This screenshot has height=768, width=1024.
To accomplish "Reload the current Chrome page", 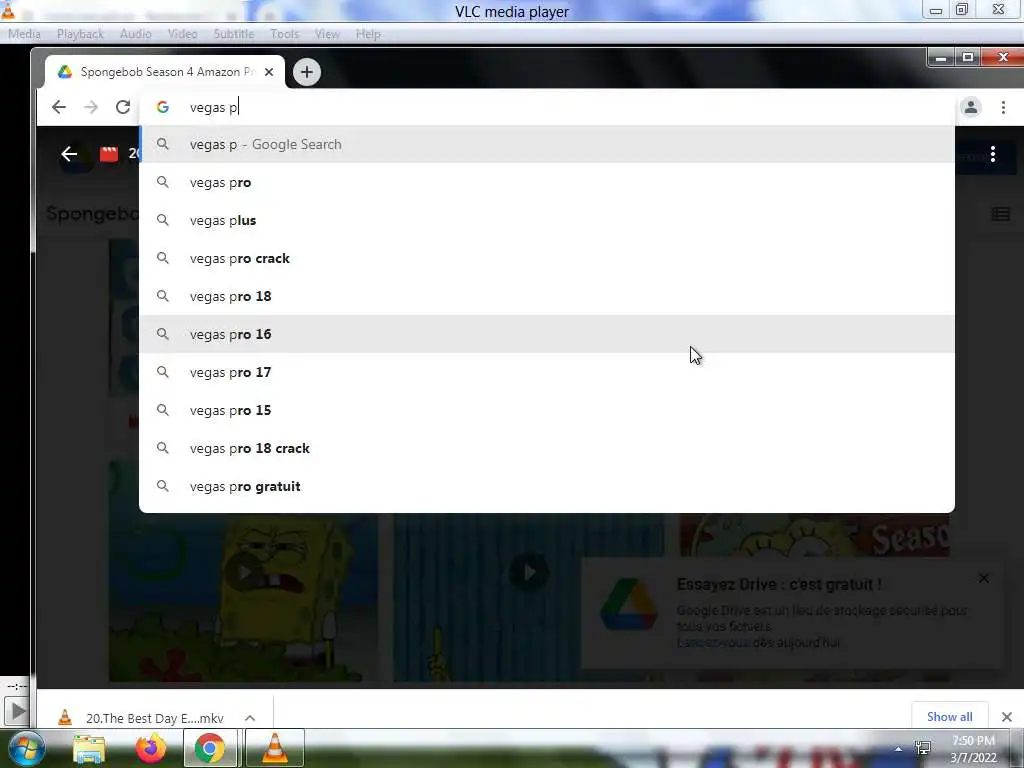I will click(123, 107).
